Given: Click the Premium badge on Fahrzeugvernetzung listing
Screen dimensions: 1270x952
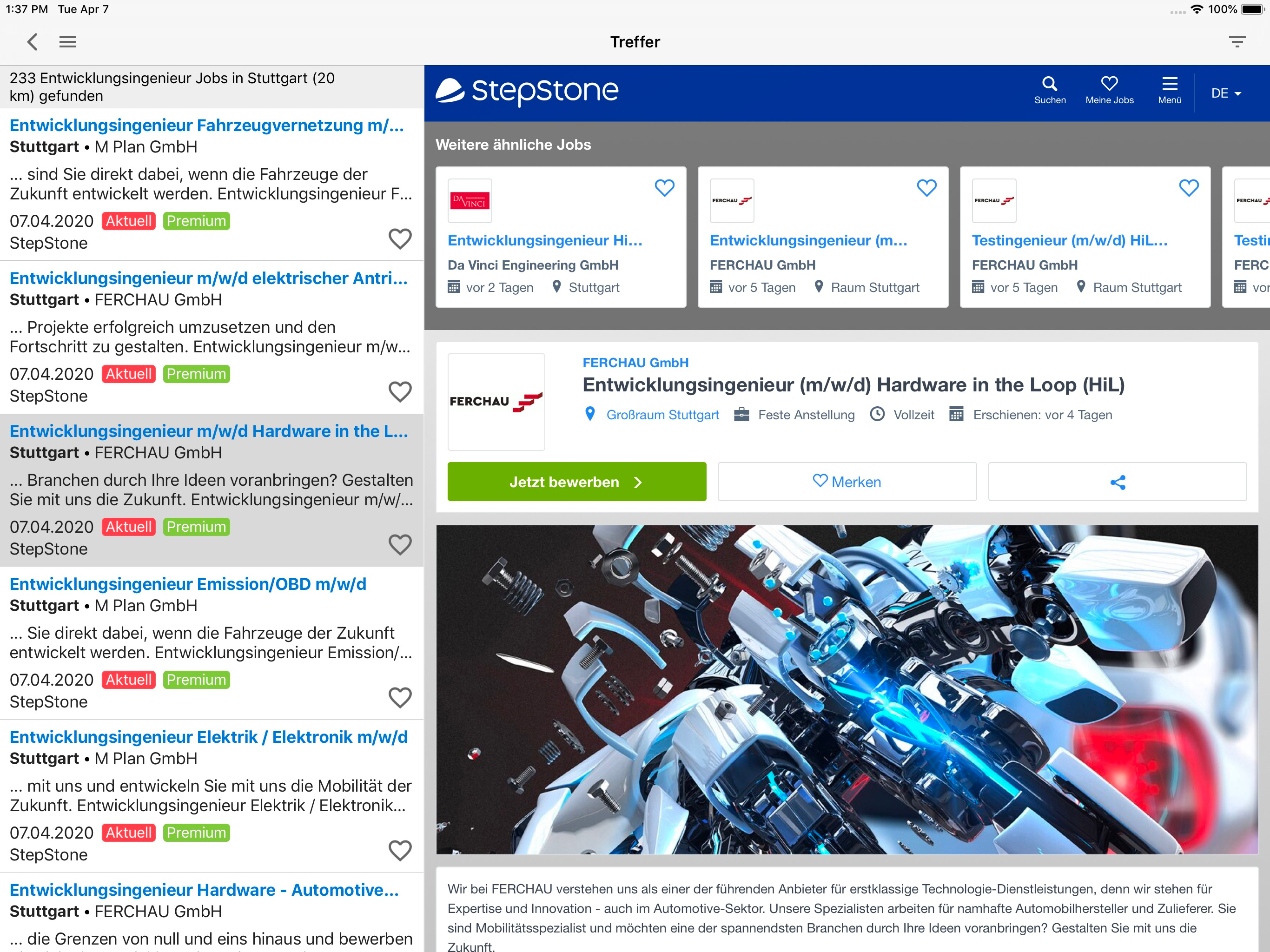Looking at the screenshot, I should [196, 221].
